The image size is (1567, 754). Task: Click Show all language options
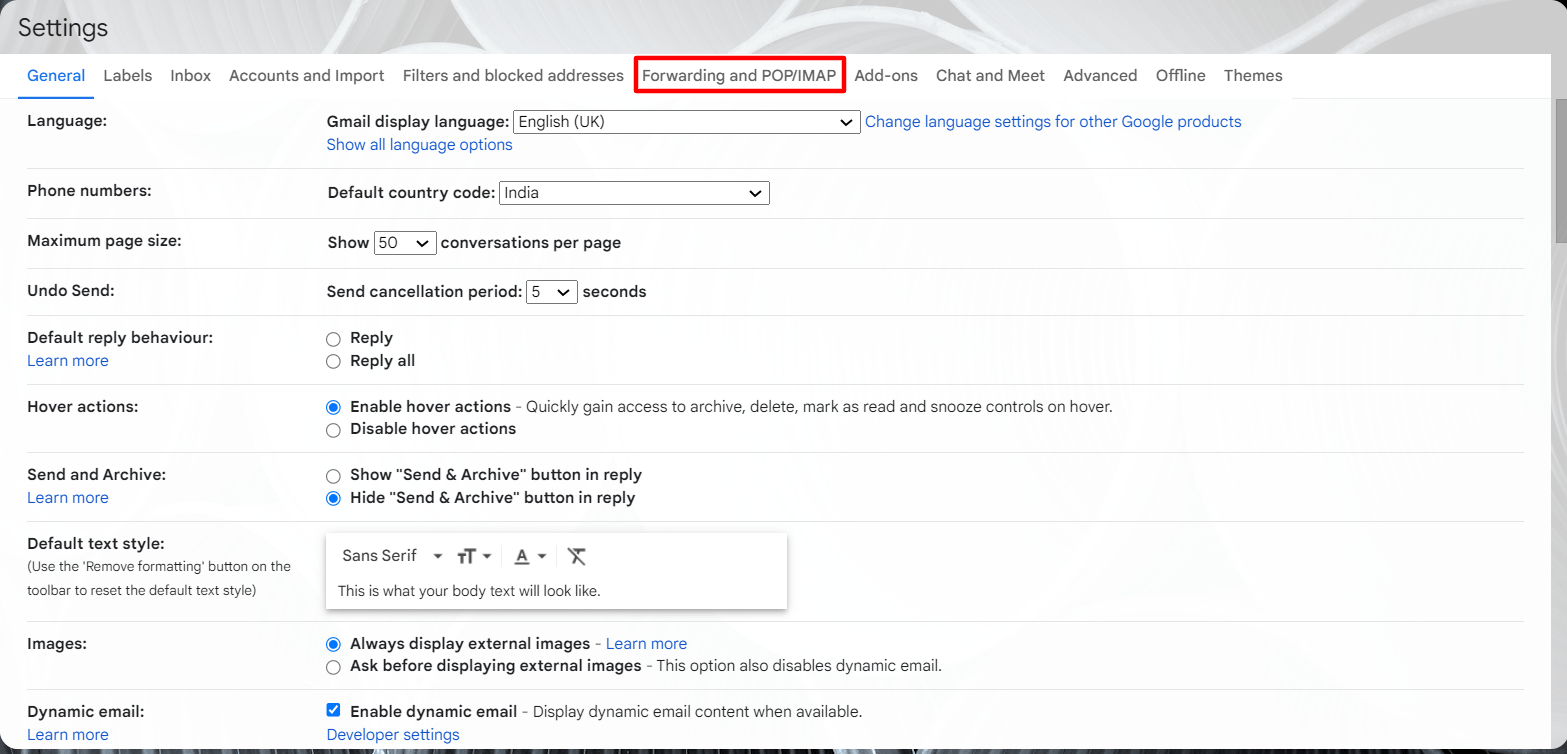click(x=419, y=144)
